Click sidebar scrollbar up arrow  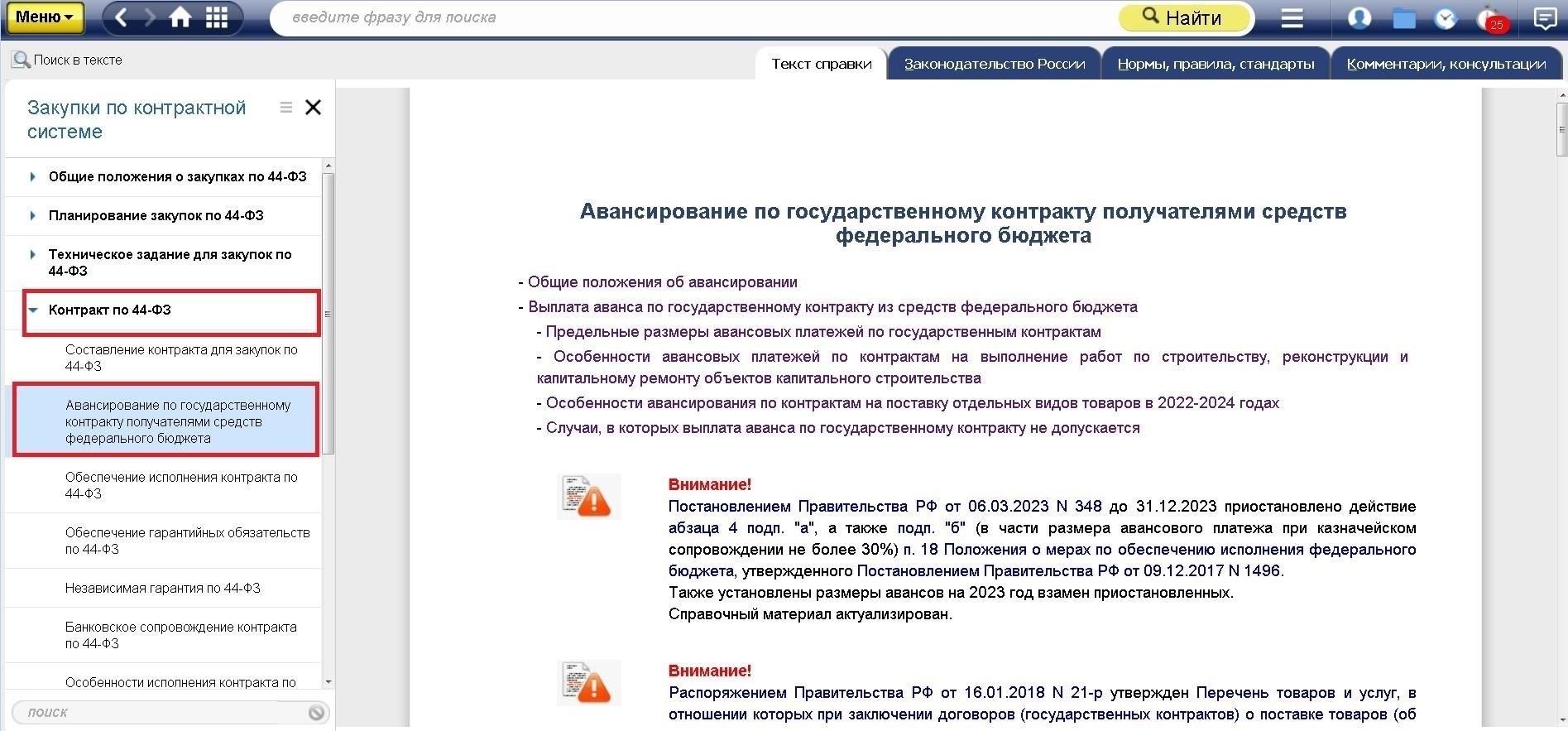[328, 166]
